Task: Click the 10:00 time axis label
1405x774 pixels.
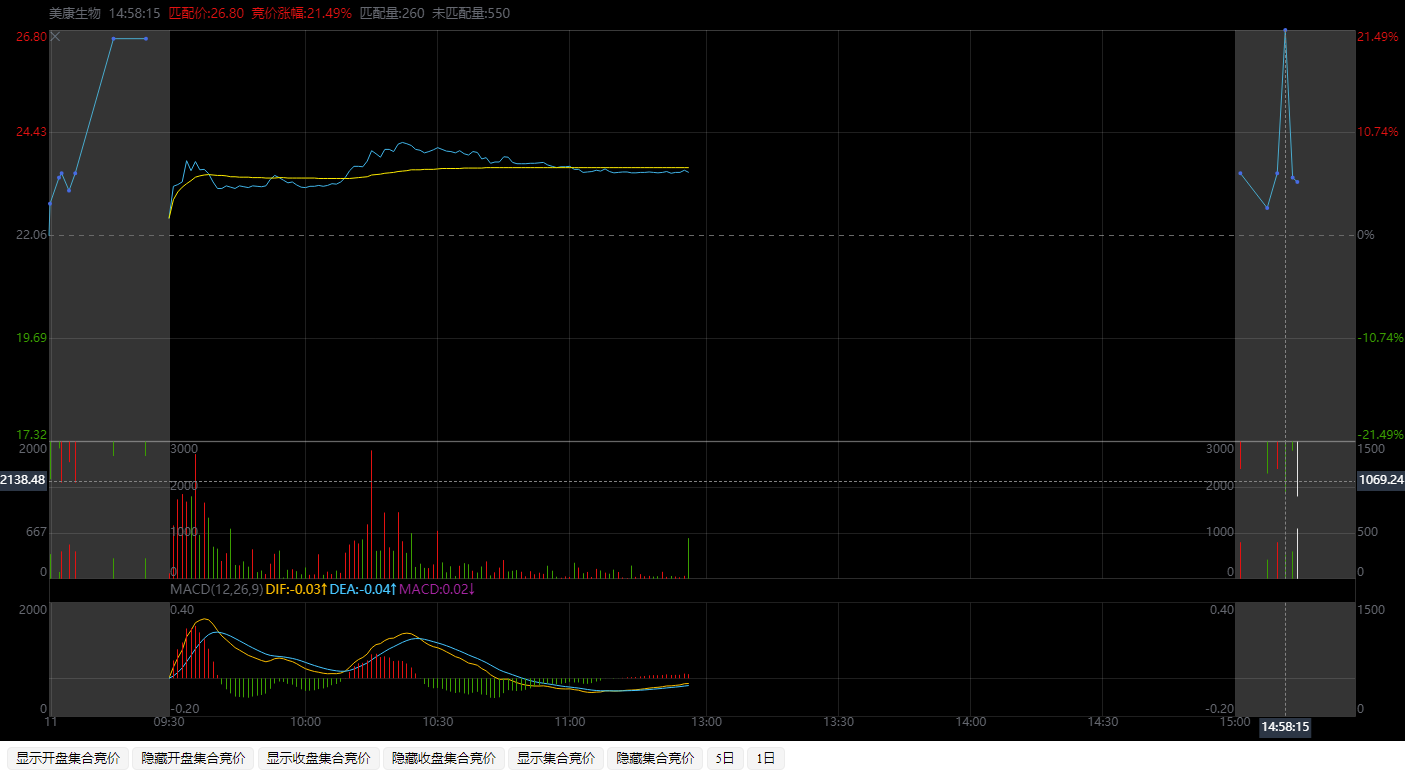Action: (x=305, y=722)
